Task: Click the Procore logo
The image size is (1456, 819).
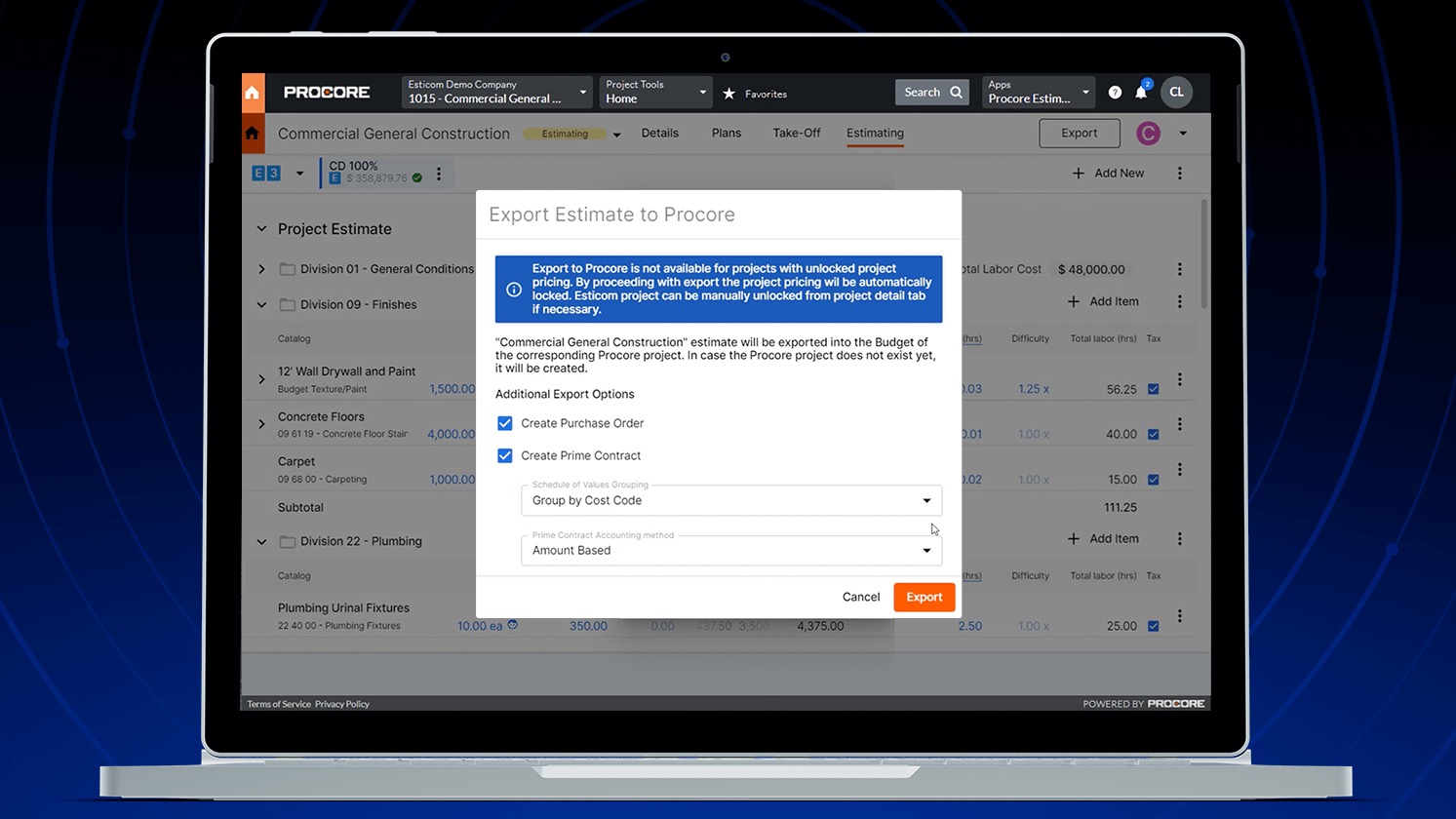Action: coord(327,93)
